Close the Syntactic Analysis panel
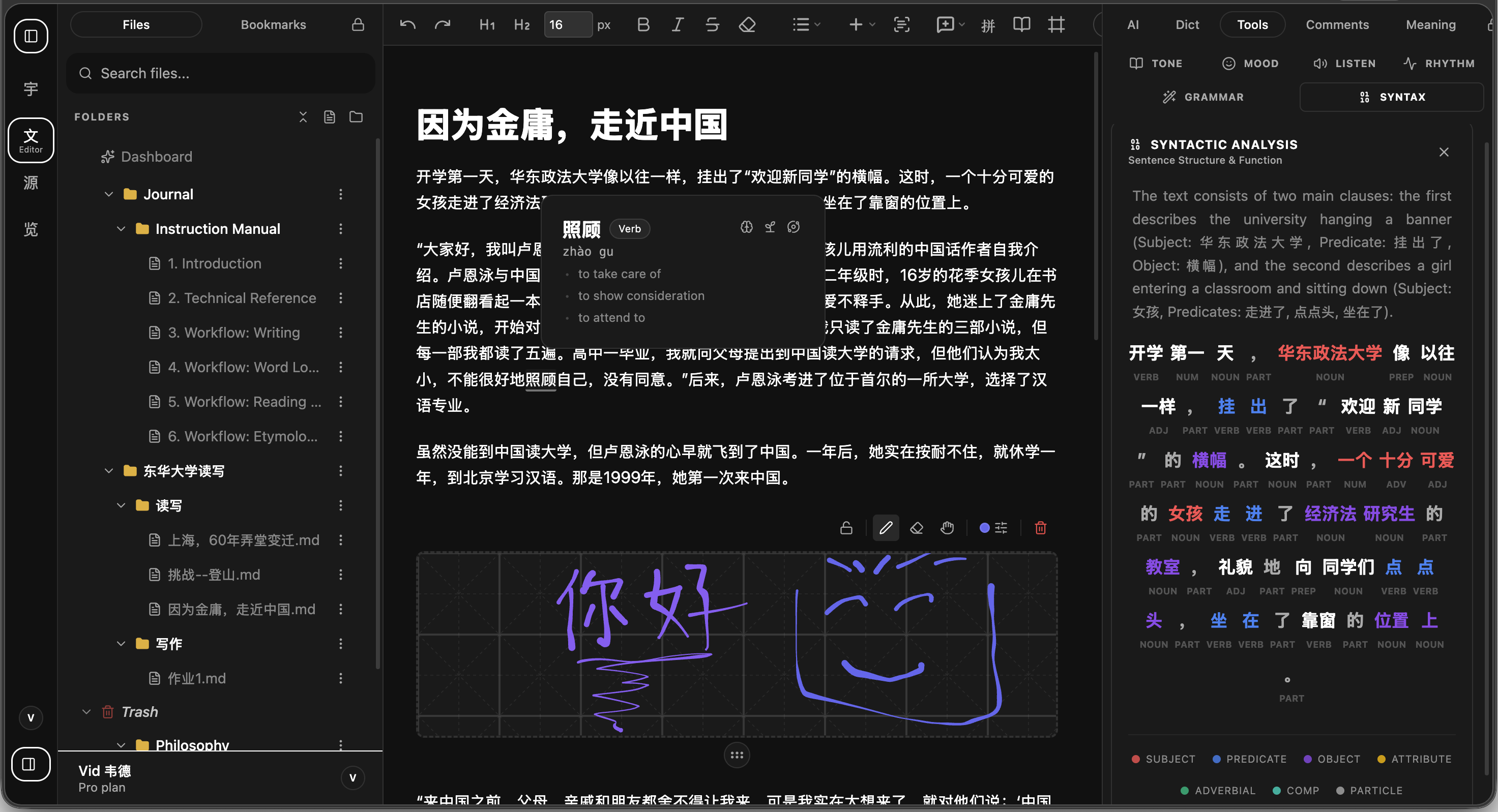This screenshot has width=1498, height=812. coord(1444,152)
